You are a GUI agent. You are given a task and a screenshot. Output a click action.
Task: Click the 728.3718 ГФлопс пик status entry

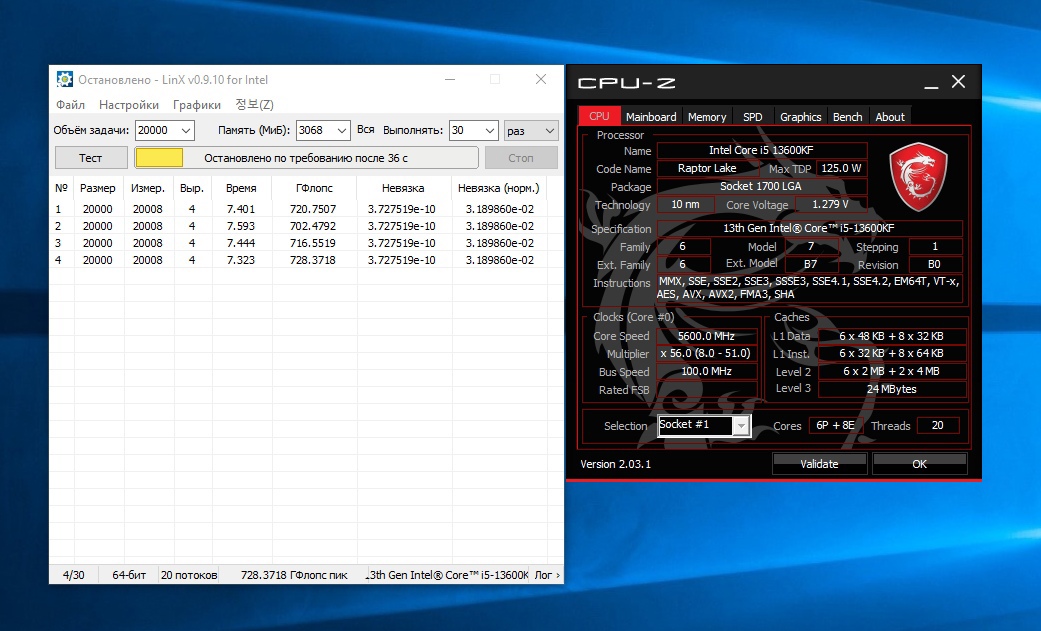(294, 575)
